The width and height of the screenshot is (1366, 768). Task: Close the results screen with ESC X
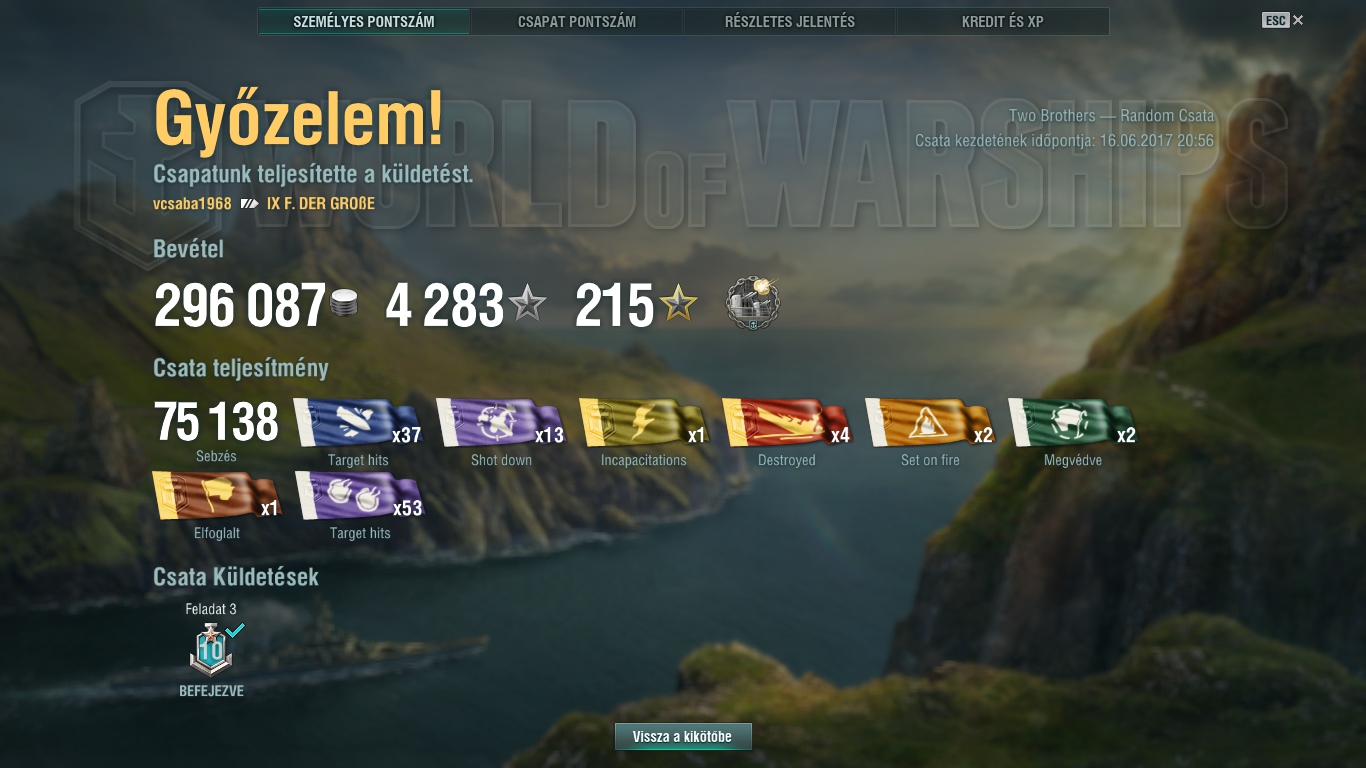pos(1283,20)
